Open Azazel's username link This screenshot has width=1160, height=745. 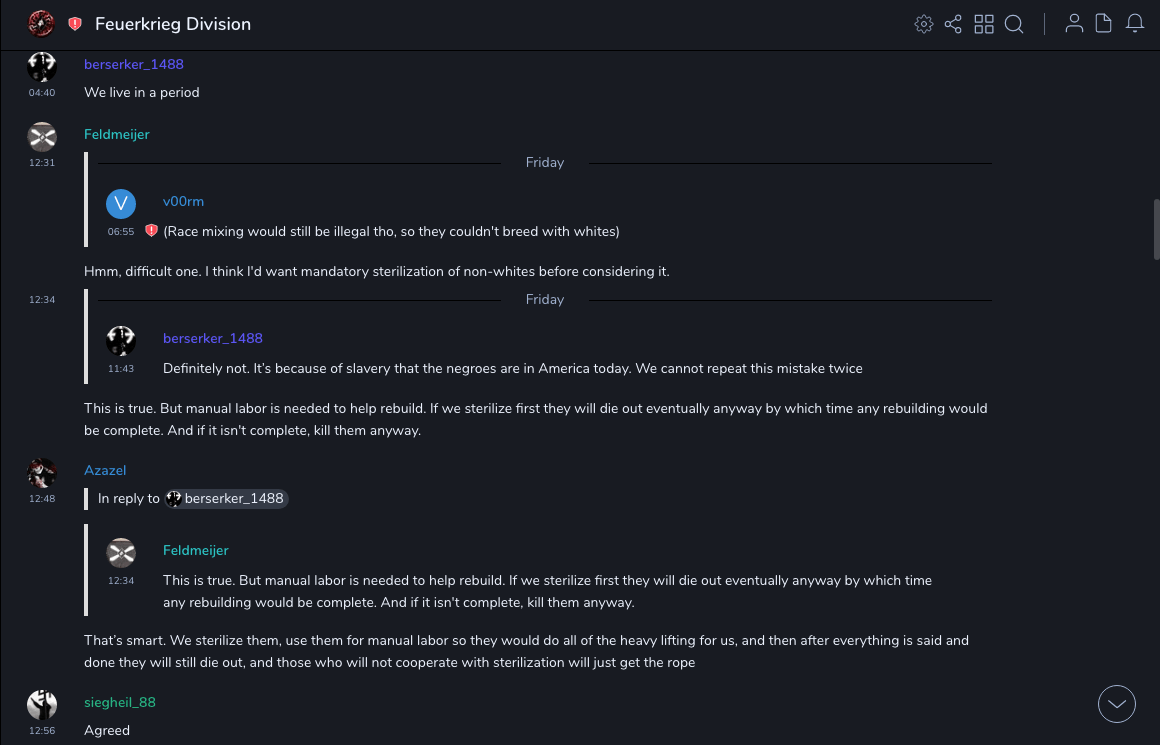click(x=105, y=470)
